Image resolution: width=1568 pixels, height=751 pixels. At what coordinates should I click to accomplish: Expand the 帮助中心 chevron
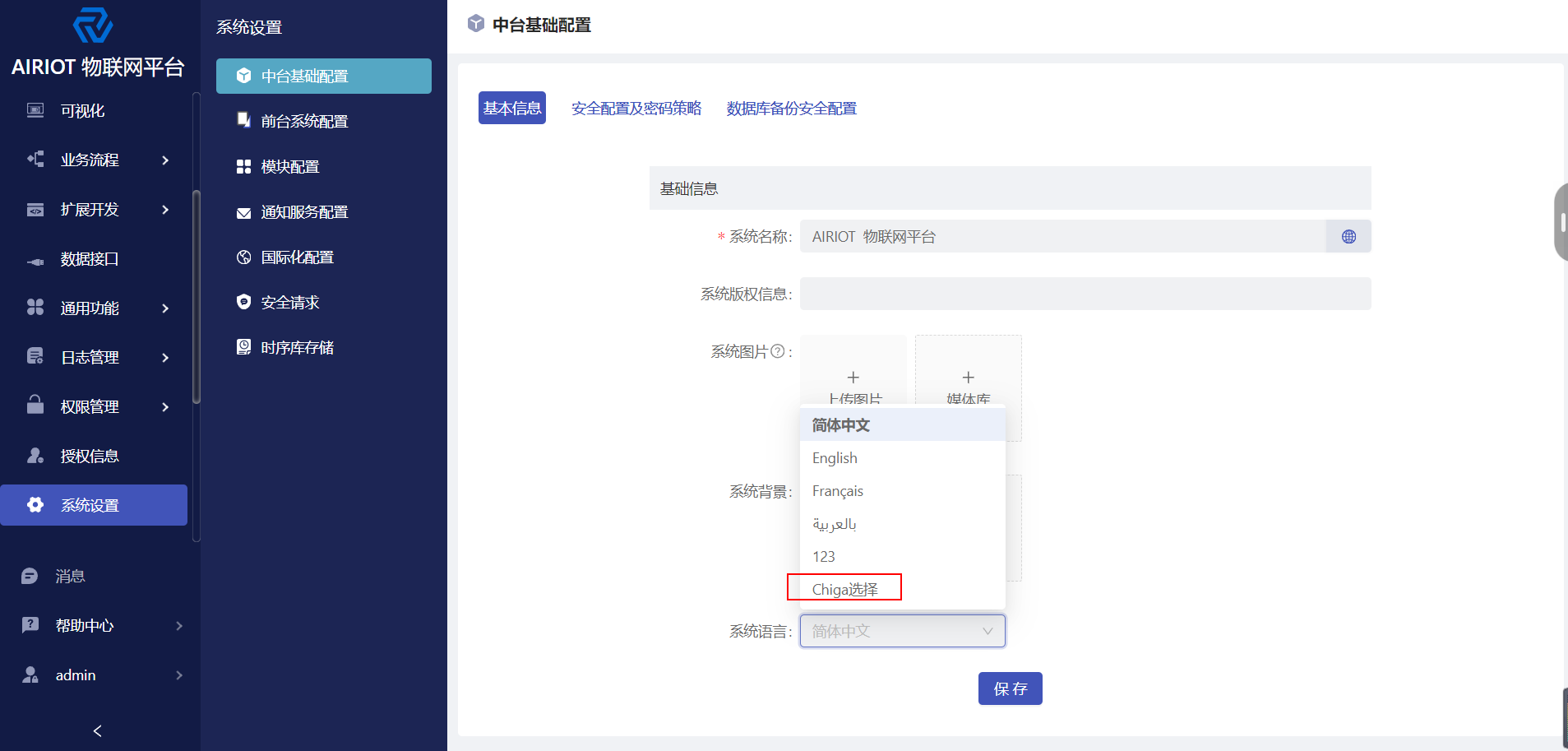(179, 625)
